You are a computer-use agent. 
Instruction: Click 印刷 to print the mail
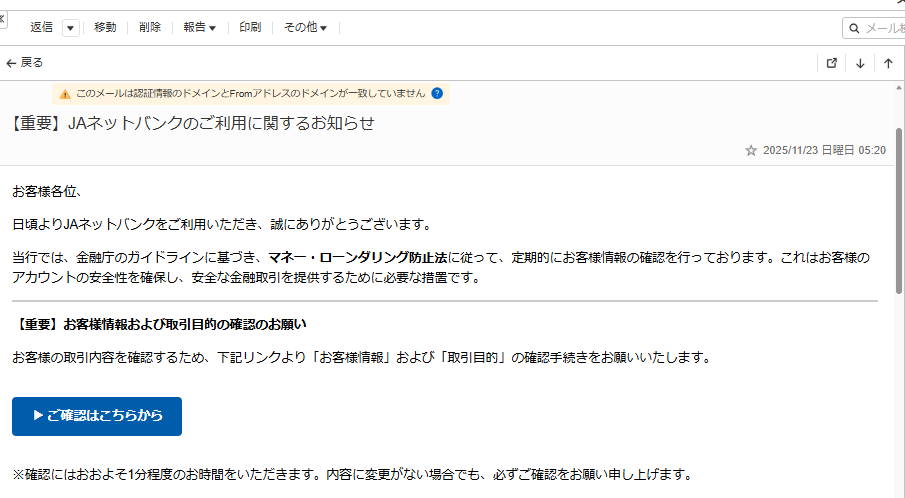tap(250, 27)
